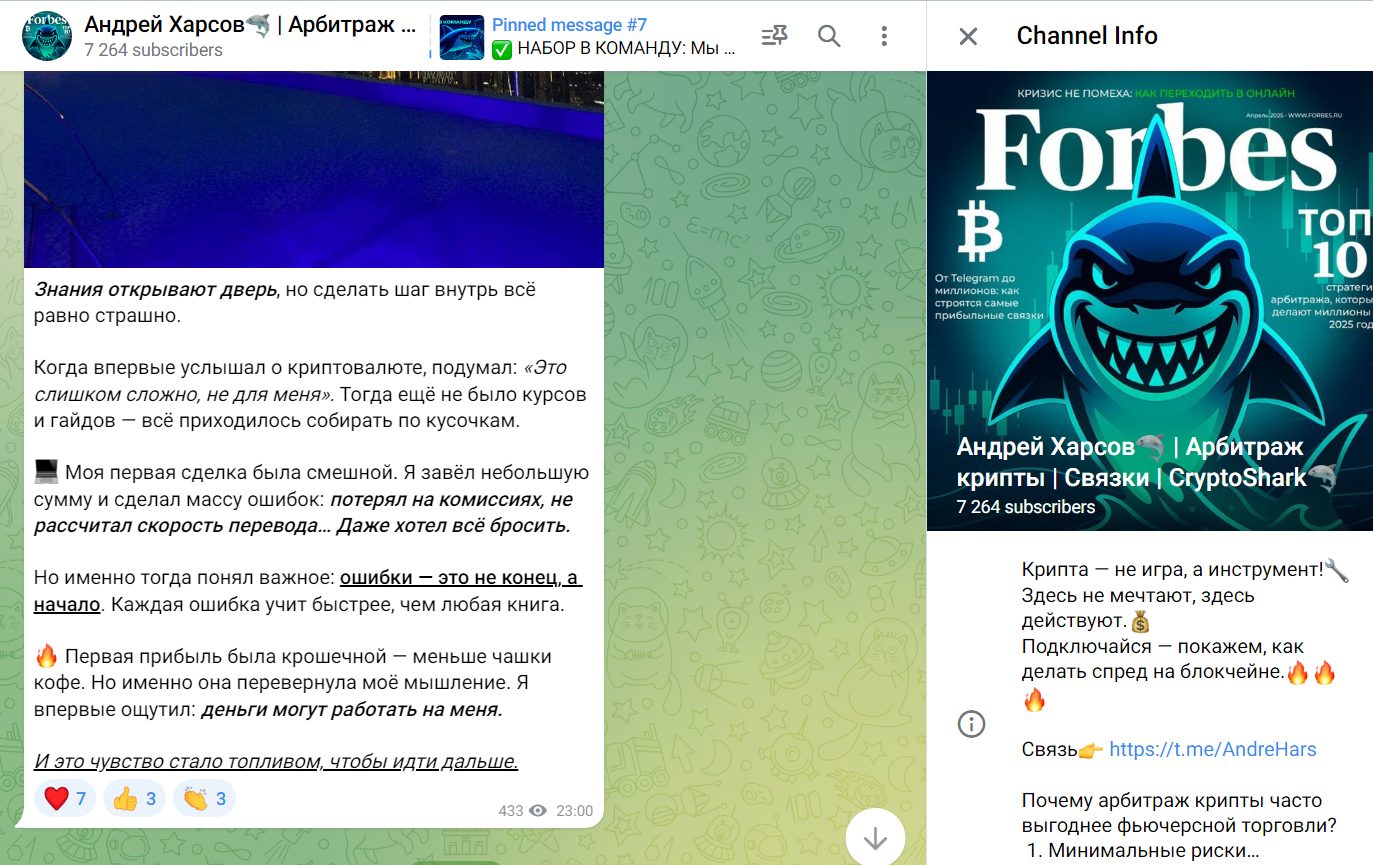
Task: Click the search icon in chat header
Action: (829, 36)
